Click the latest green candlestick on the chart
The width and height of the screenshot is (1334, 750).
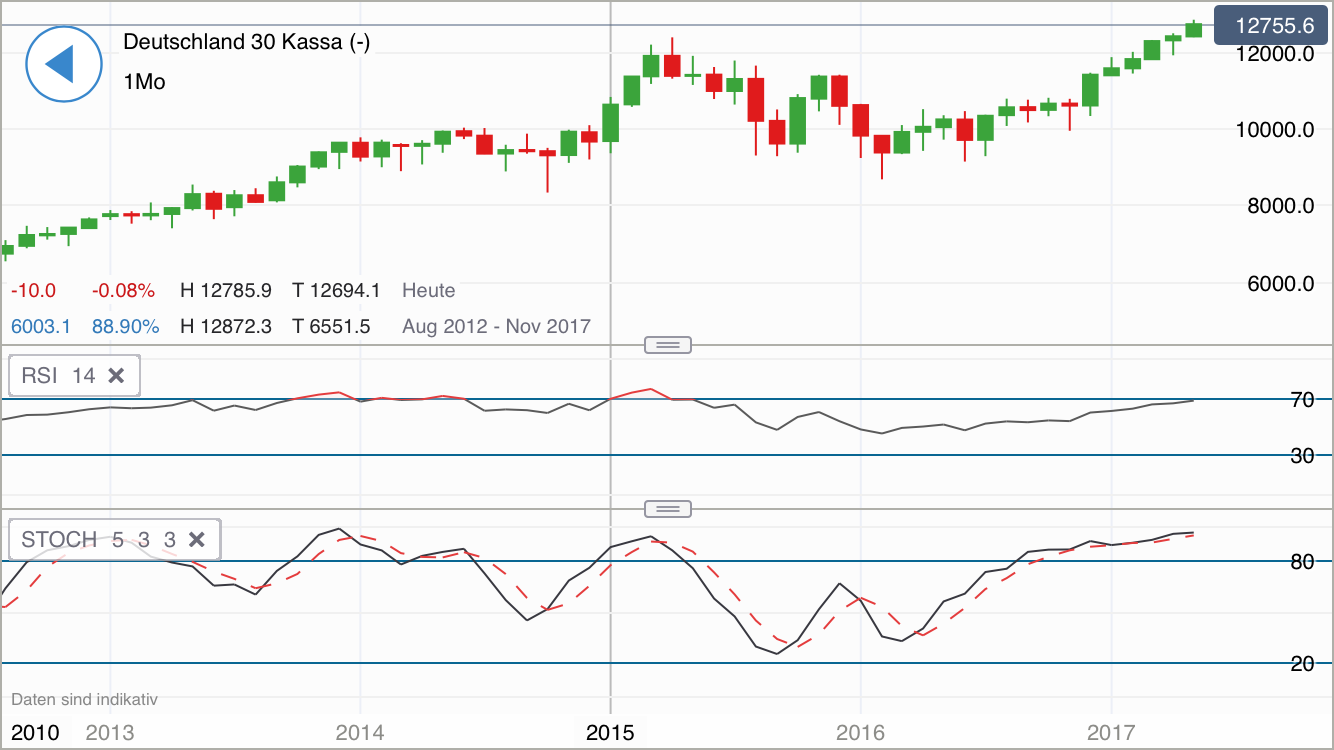point(1194,32)
